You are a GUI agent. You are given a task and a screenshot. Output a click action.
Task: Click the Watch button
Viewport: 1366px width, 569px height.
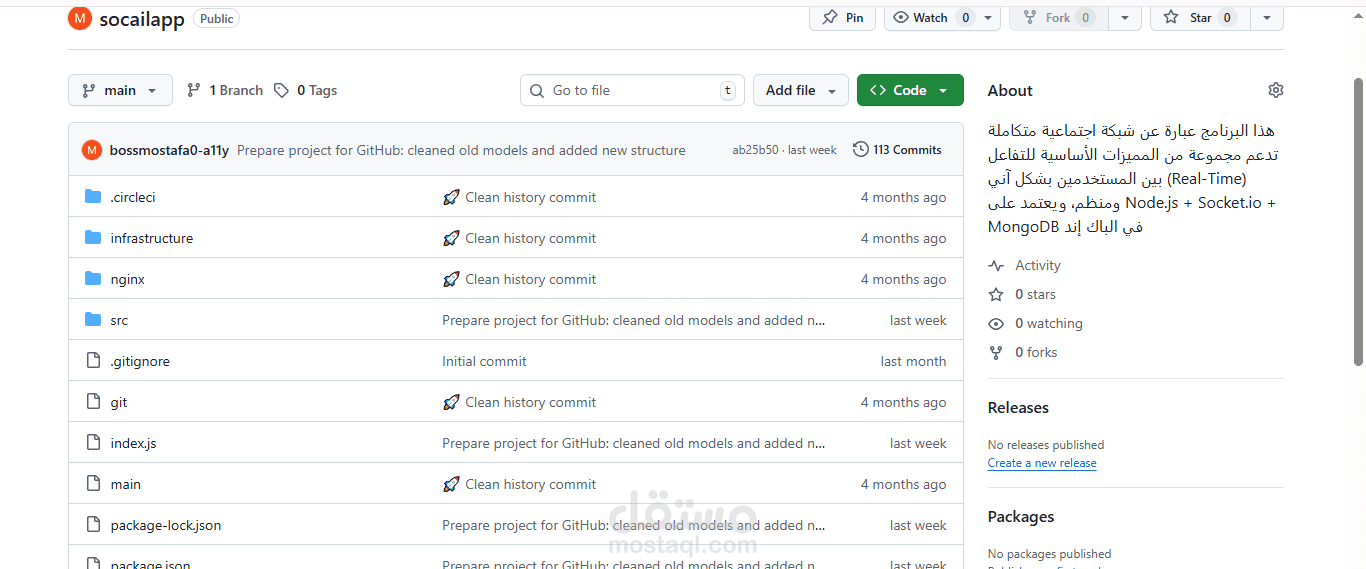click(931, 17)
